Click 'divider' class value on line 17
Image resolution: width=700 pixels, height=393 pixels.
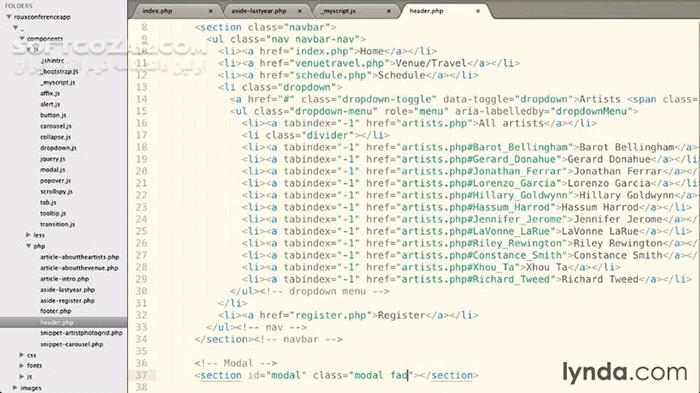[x=327, y=135]
